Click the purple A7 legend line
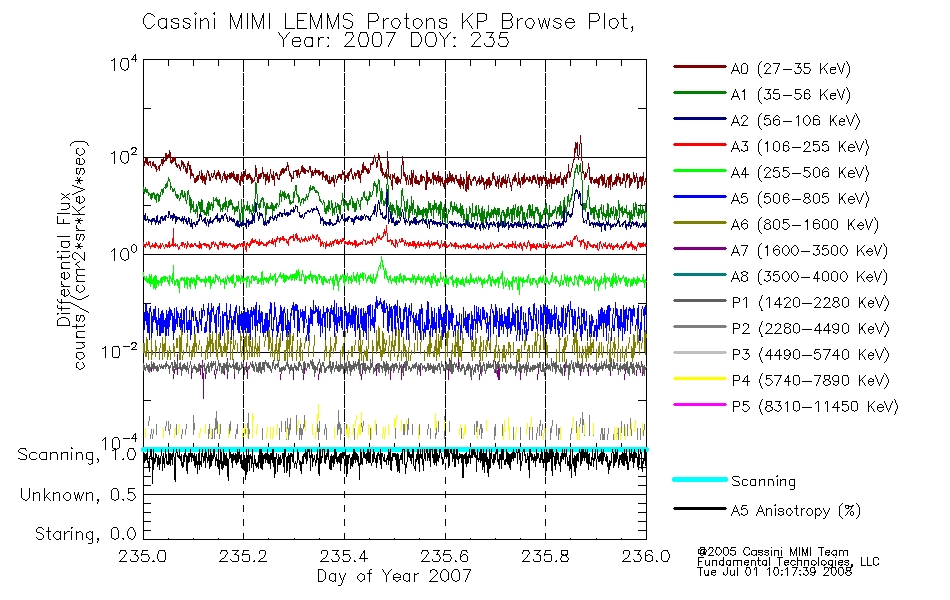The image size is (950, 600). [x=700, y=248]
